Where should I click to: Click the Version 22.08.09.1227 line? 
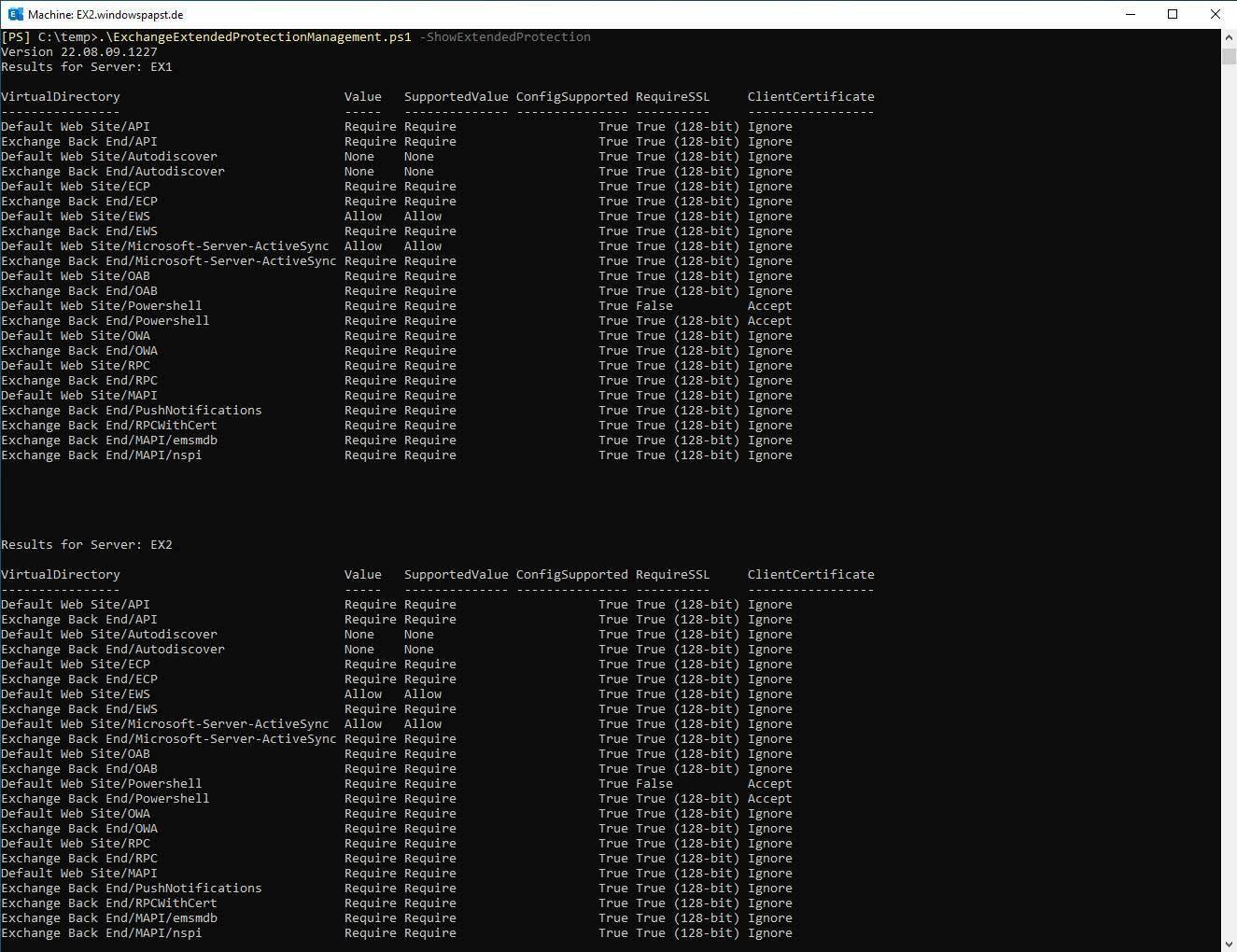[x=79, y=52]
